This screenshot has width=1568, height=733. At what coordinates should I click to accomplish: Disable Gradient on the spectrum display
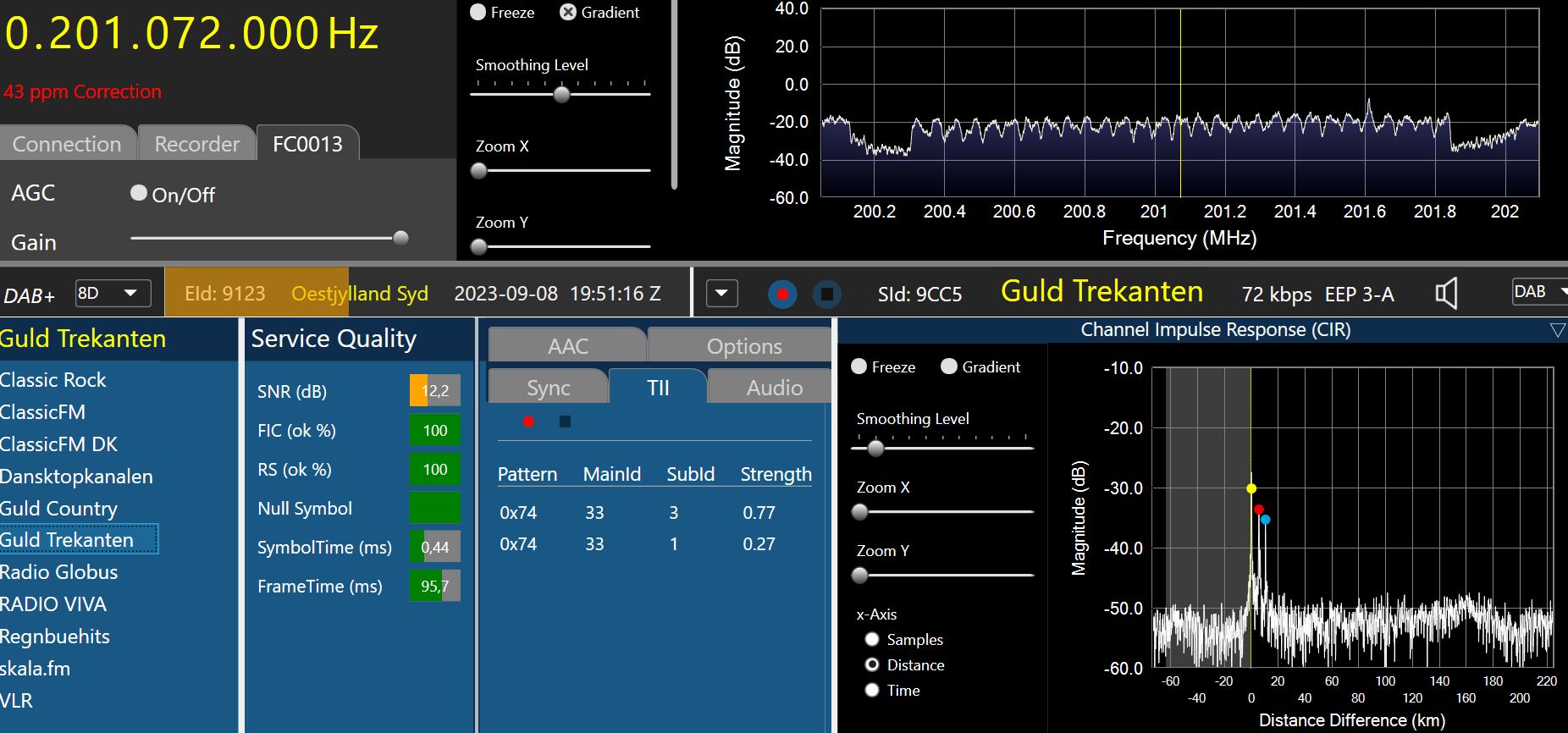[568, 12]
